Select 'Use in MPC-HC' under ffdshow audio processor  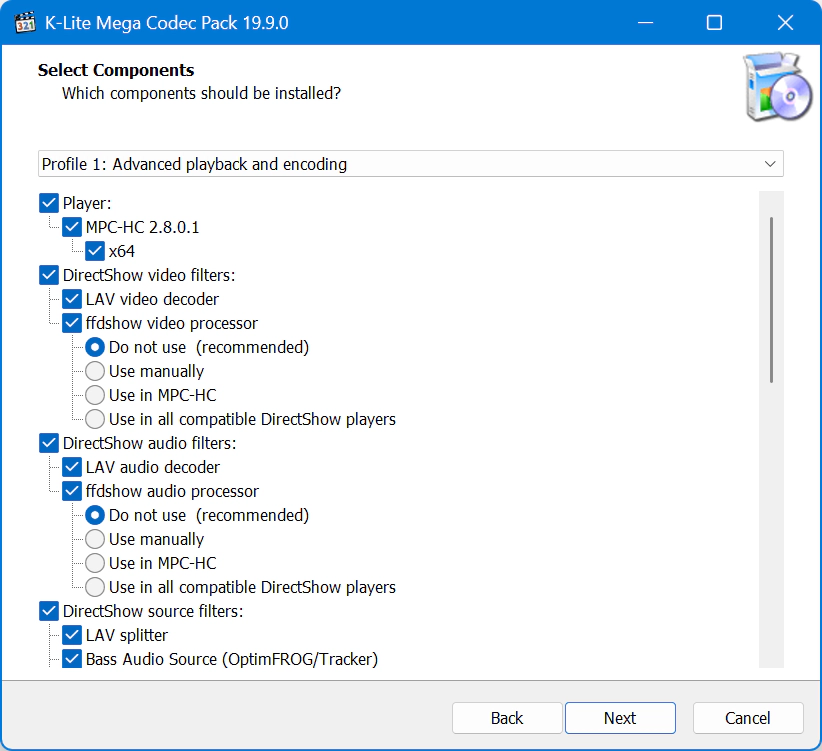pos(95,563)
